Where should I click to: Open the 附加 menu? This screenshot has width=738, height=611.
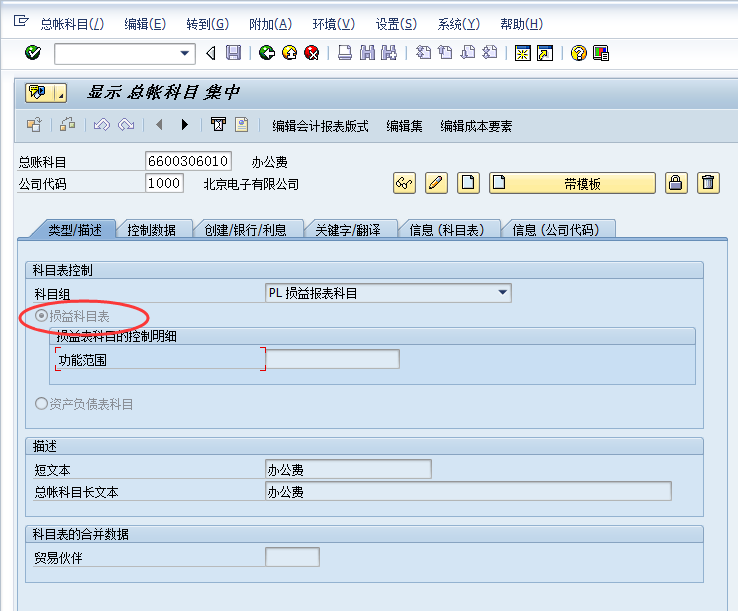pos(270,24)
